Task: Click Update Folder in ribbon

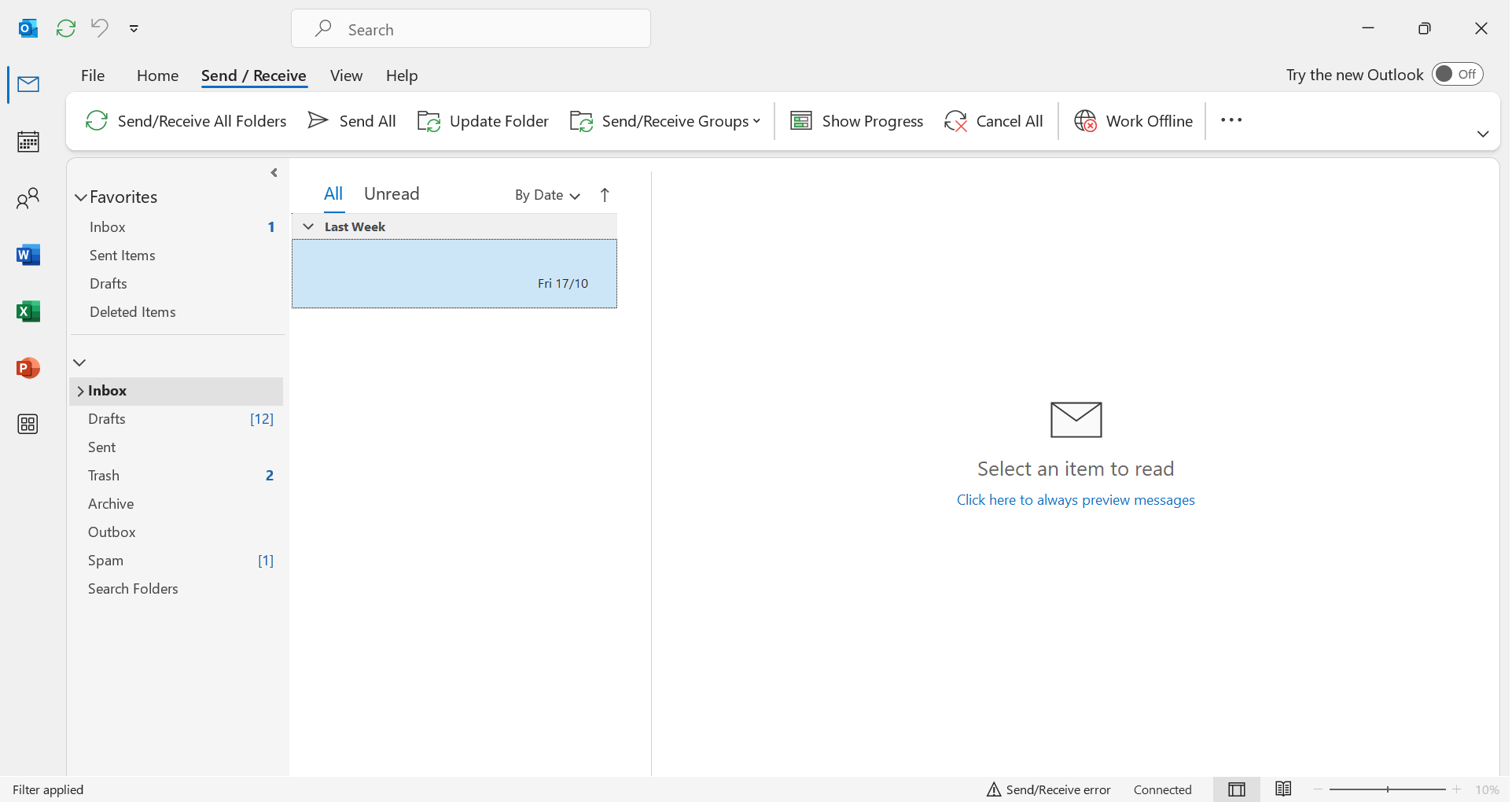Action: tap(483, 121)
